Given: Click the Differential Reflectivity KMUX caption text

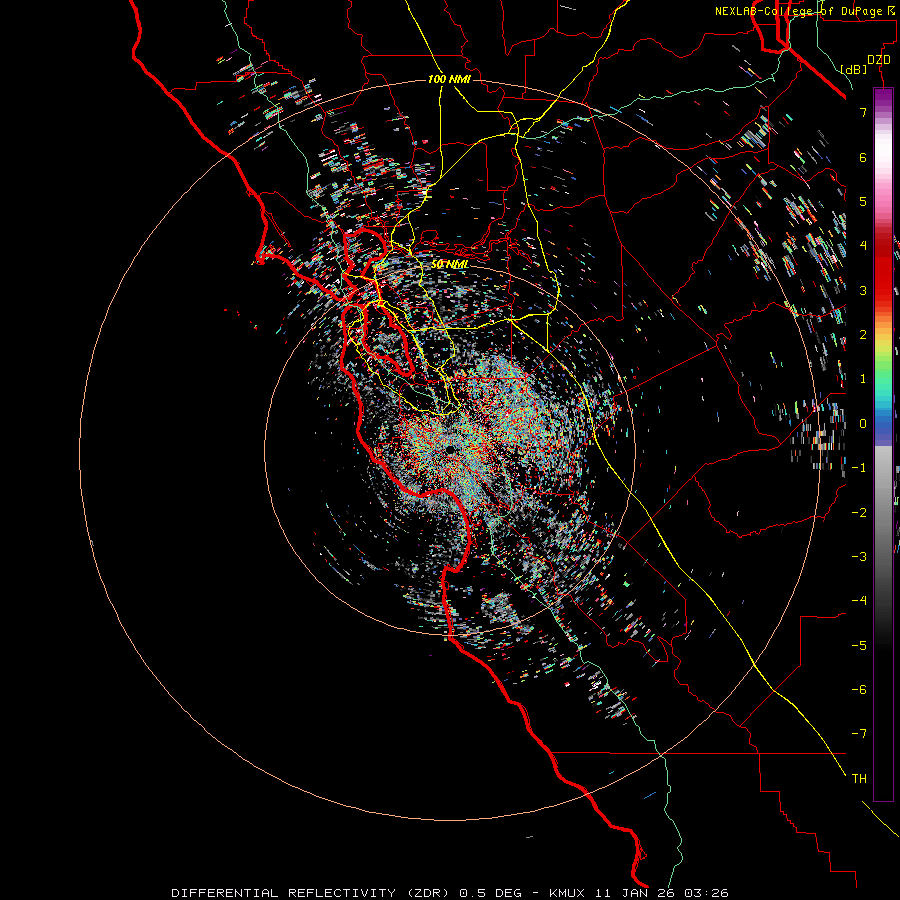Looking at the screenshot, I should pyautogui.click(x=450, y=893).
